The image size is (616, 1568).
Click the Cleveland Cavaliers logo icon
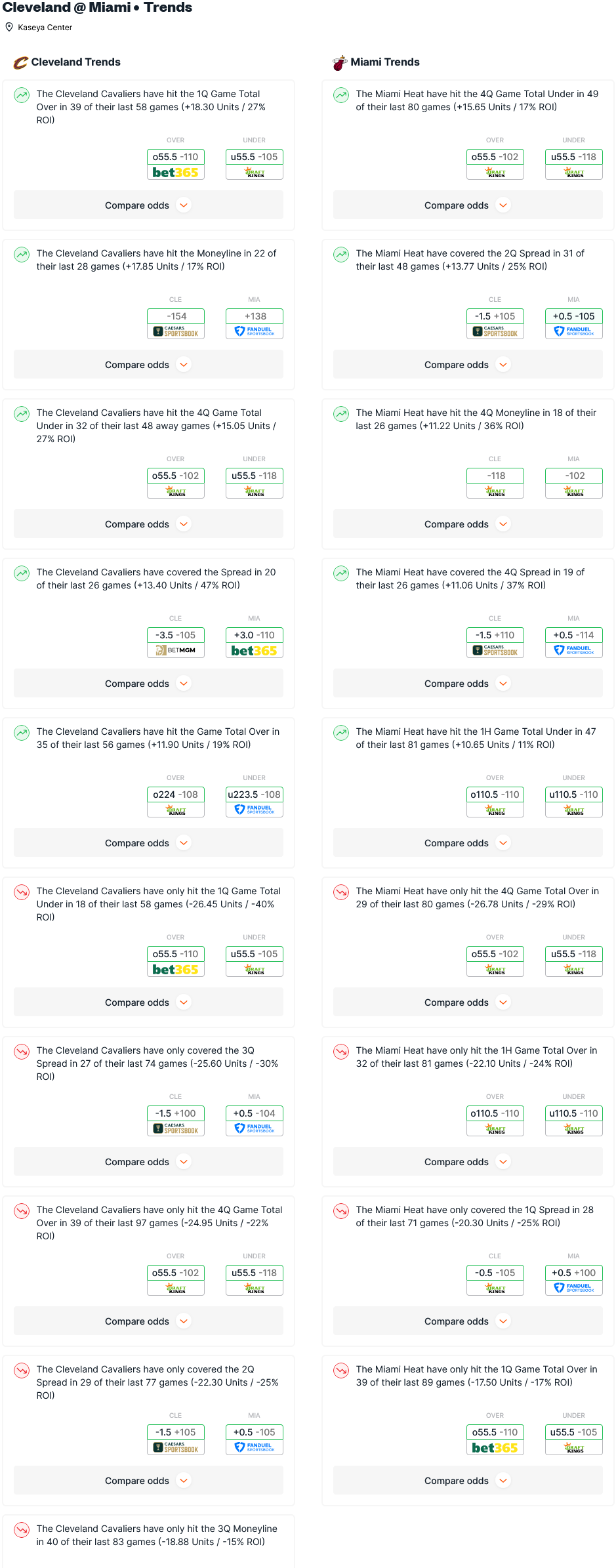click(20, 62)
